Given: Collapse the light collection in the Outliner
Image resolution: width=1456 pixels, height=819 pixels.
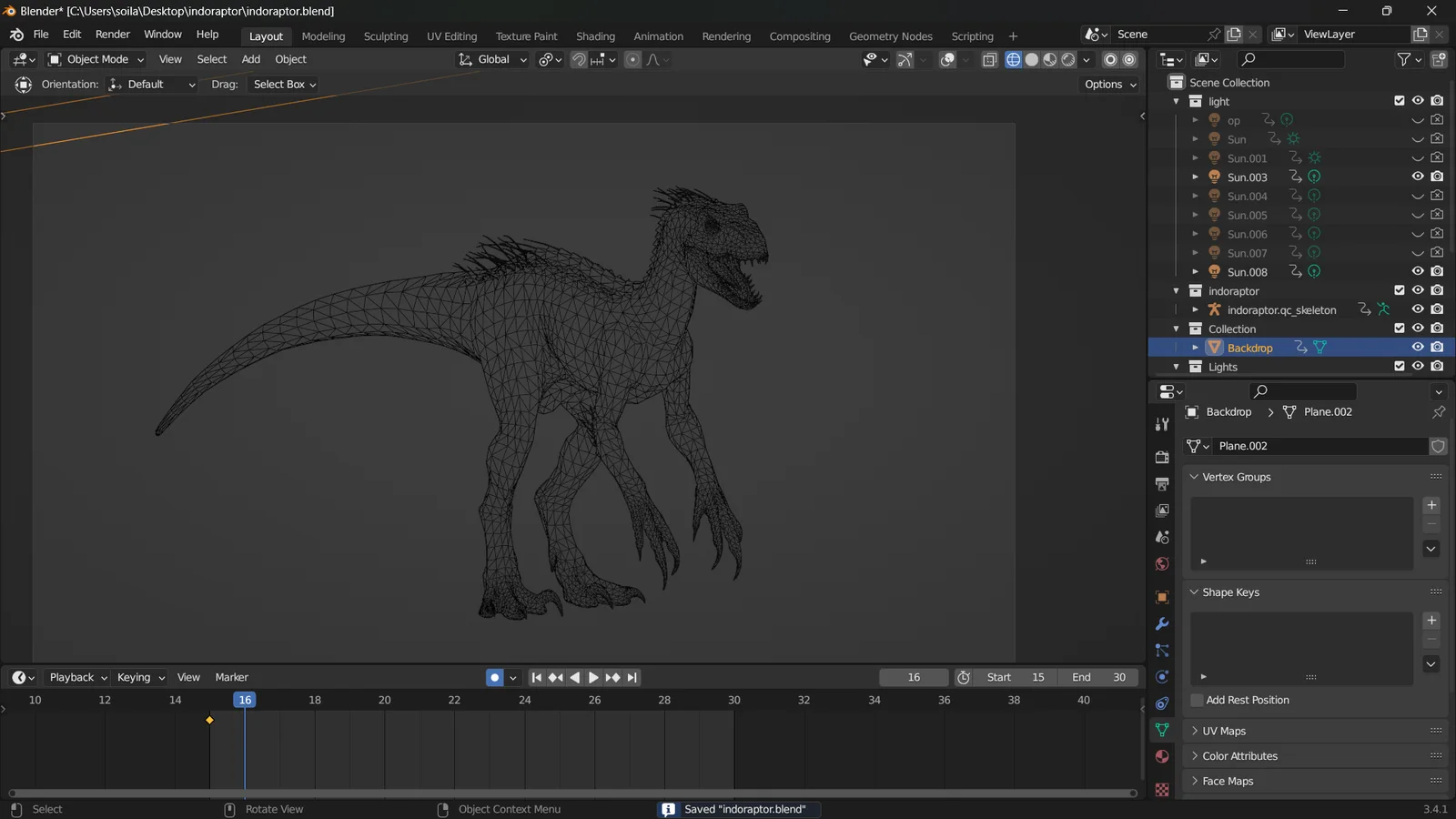Looking at the screenshot, I should 1176,101.
